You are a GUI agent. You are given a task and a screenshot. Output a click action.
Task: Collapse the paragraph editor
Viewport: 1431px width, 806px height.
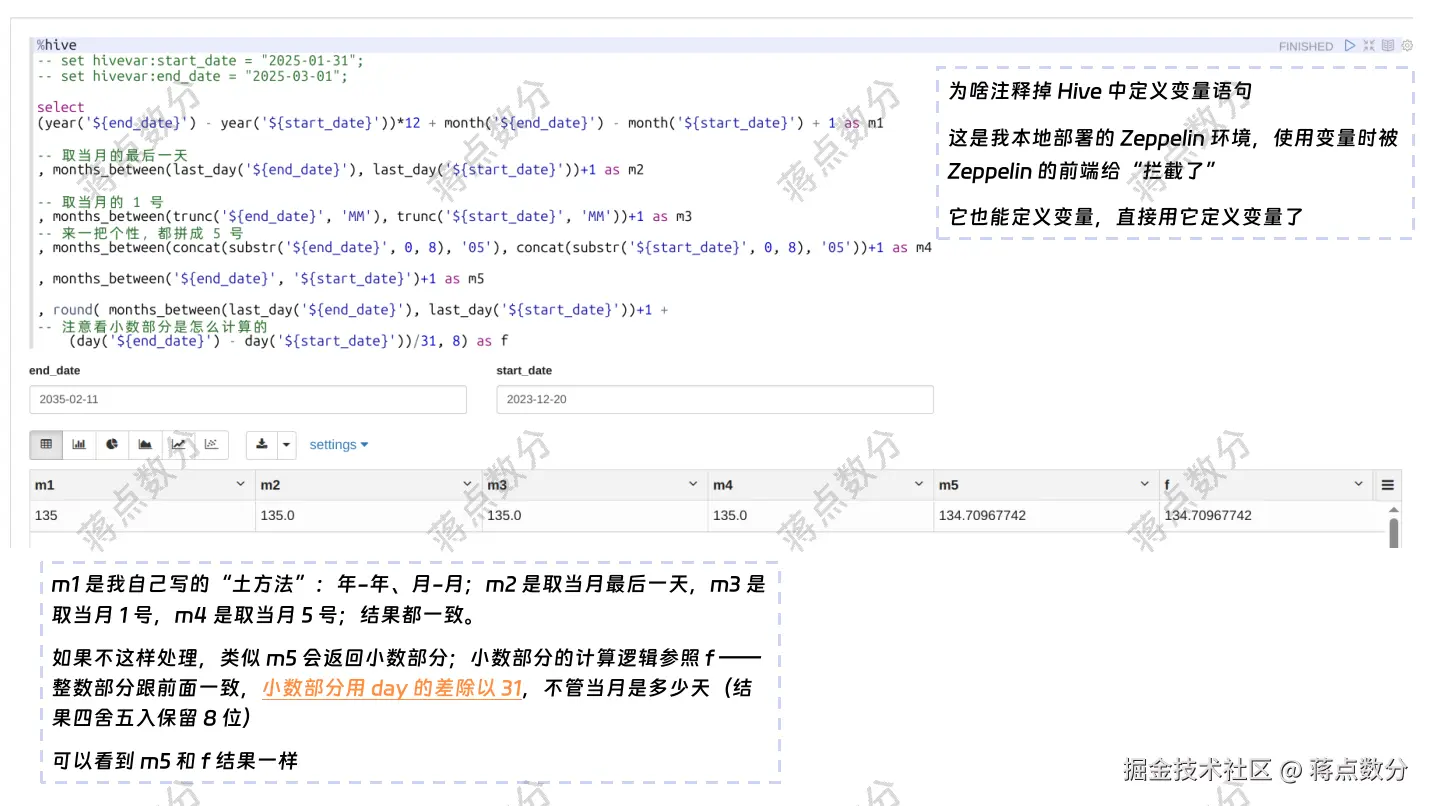click(1368, 45)
